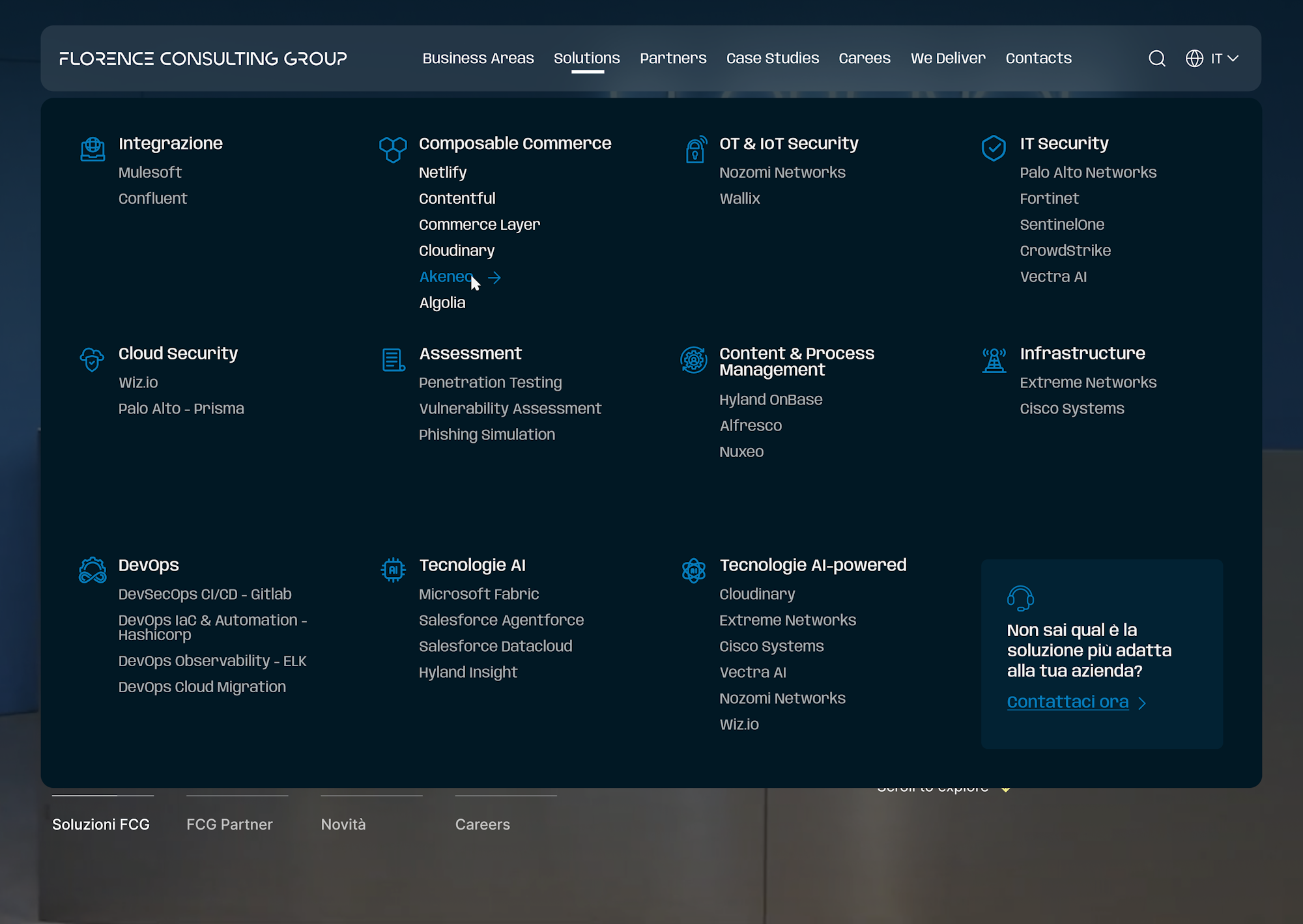Open the Florence Consulting Group logo

[x=203, y=59]
